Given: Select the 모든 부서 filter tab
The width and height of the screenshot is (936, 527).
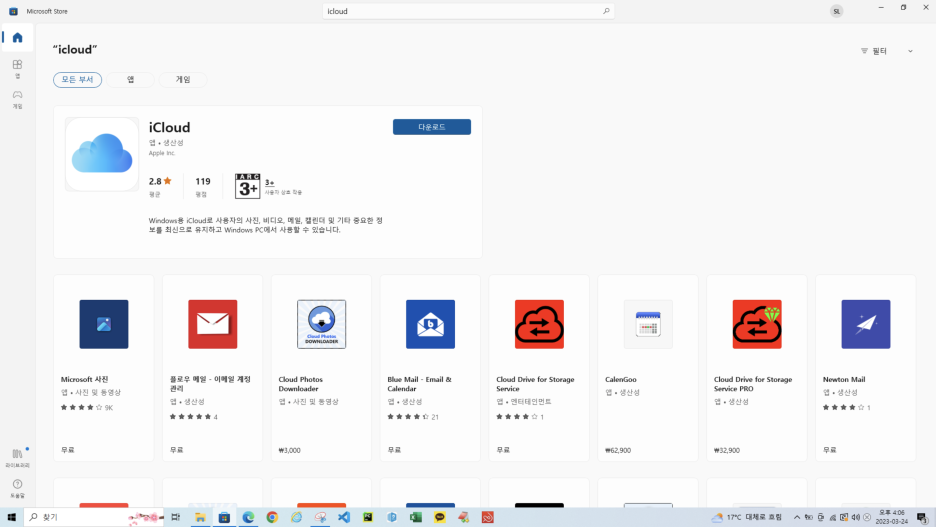Looking at the screenshot, I should coord(78,79).
